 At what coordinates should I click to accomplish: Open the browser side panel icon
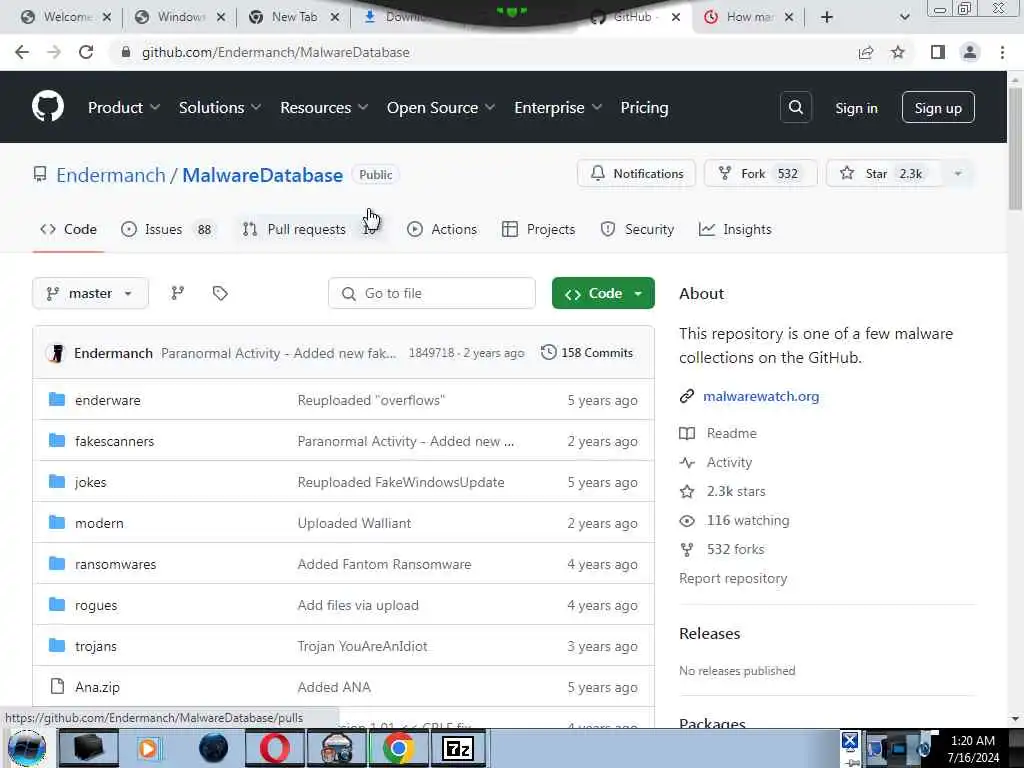(938, 52)
